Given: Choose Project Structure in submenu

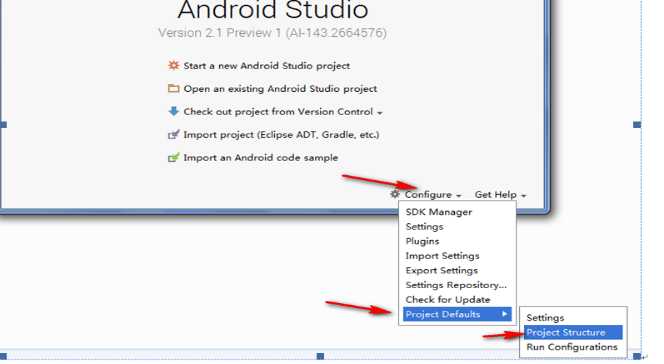Looking at the screenshot, I should [573, 332].
